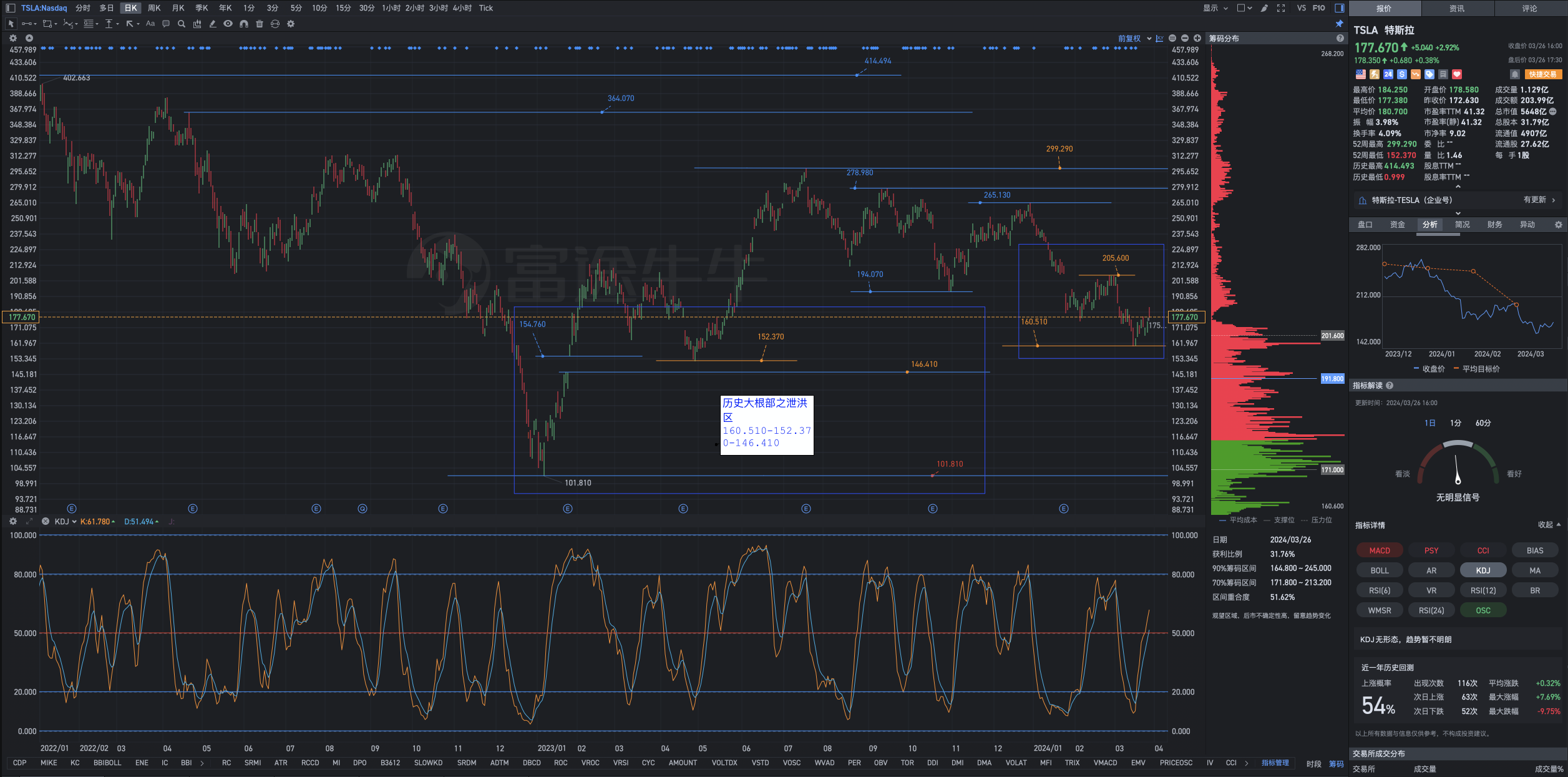Enter fullscreen chart mode

(1281, 8)
